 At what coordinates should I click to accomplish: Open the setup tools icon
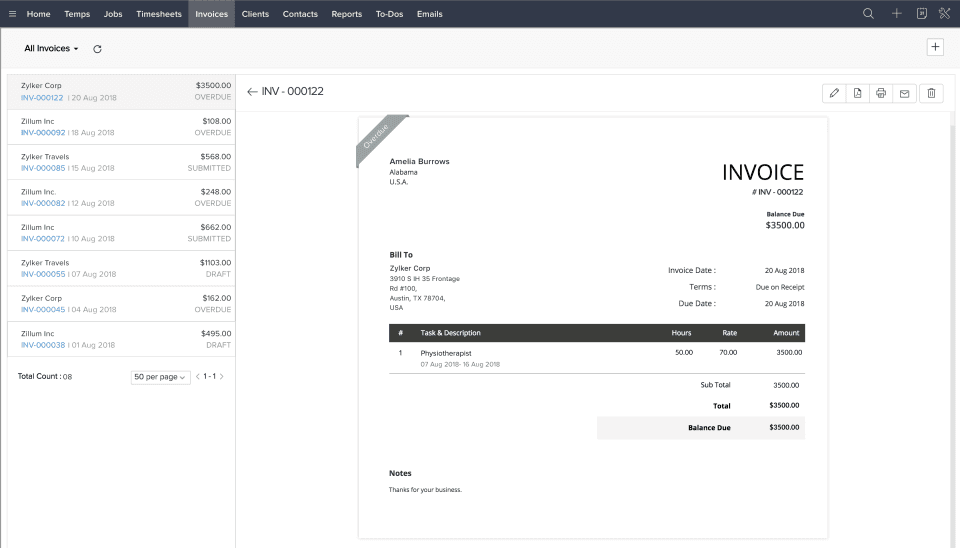(x=944, y=13)
